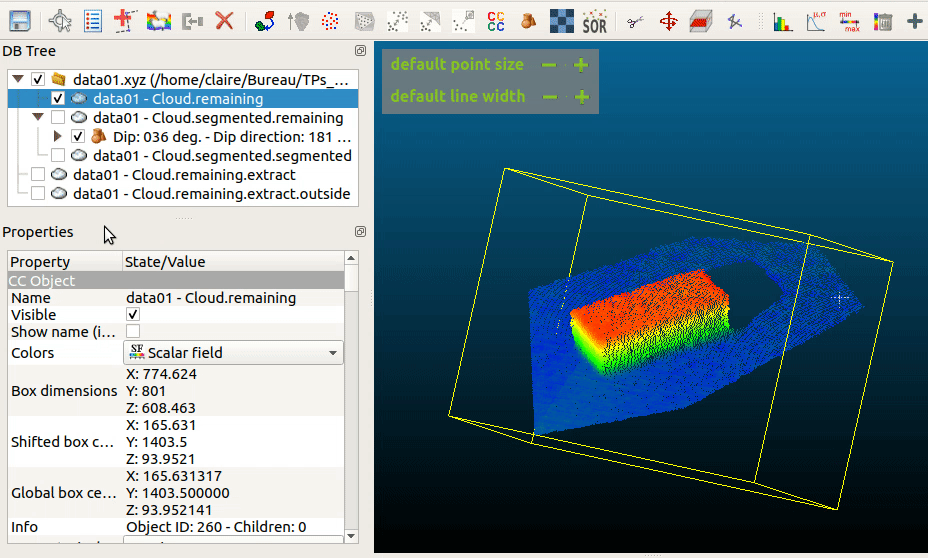928x558 pixels.
Task: Decrease default point size with minus
Action: 549,64
